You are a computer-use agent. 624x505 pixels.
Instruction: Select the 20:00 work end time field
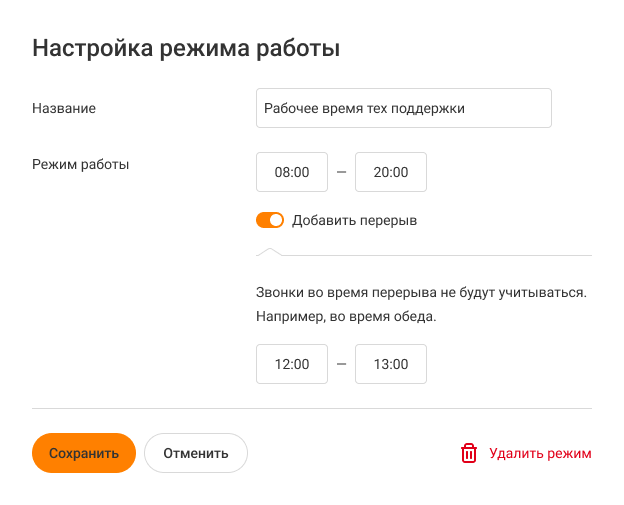pos(391,172)
